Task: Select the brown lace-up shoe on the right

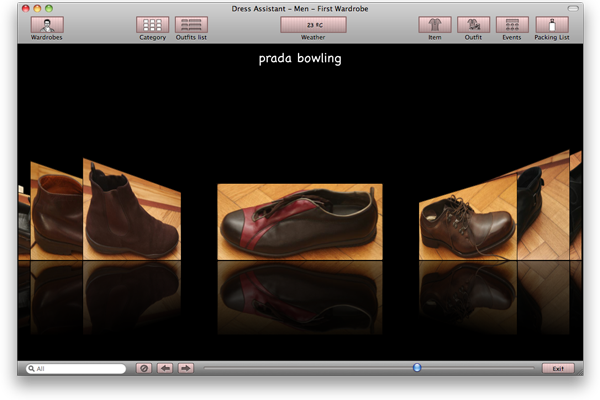Action: (x=465, y=220)
